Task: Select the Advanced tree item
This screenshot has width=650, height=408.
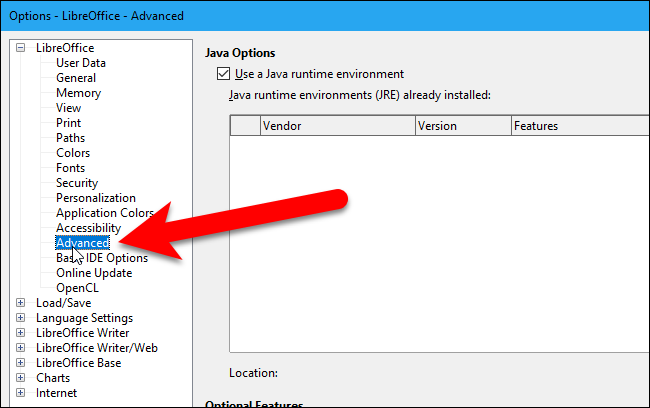Action: coord(82,243)
